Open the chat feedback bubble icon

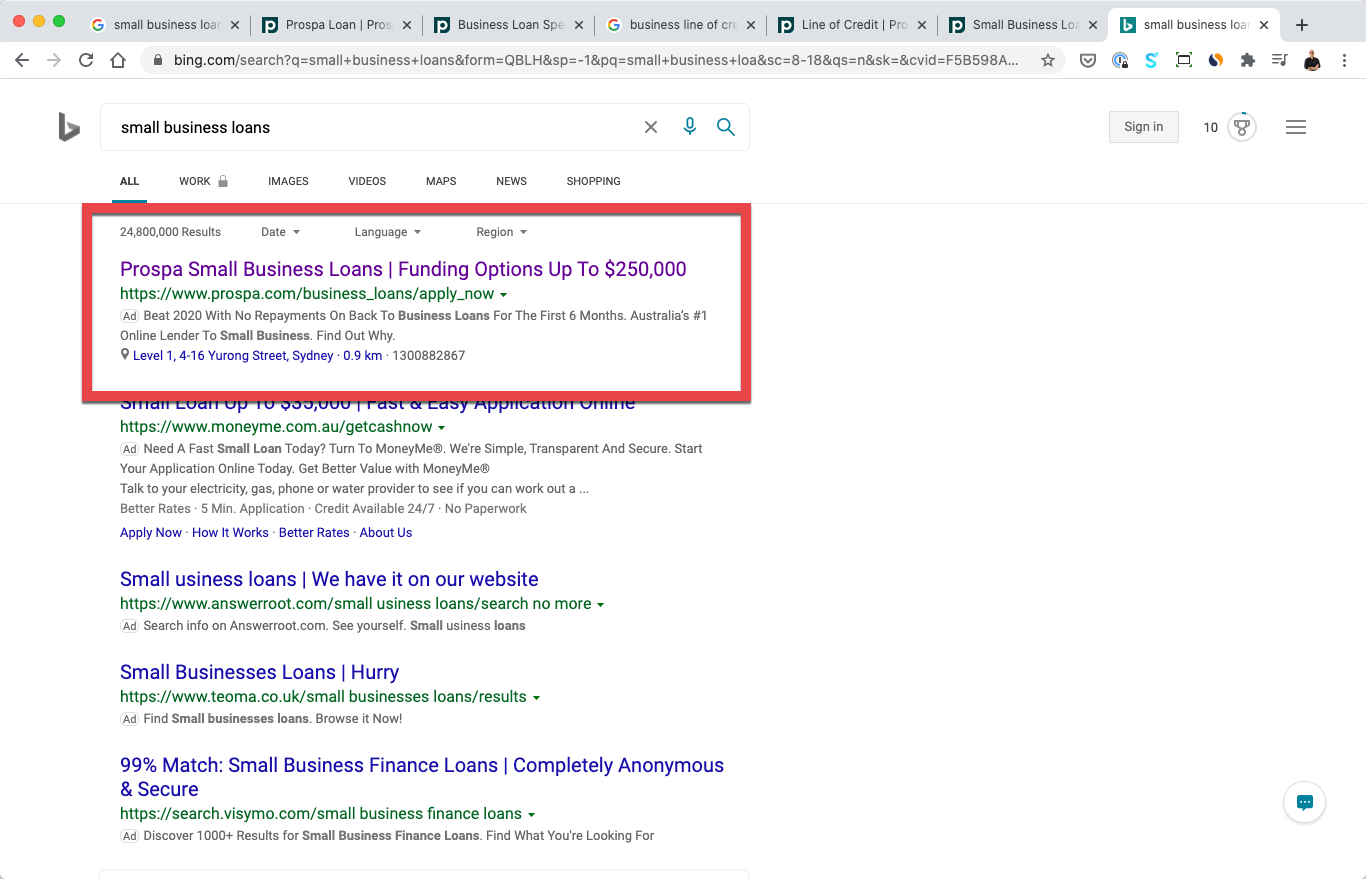(1304, 802)
